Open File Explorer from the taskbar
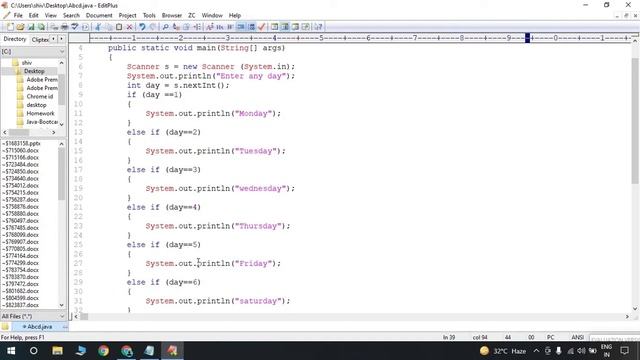Screen dimensions: 640x360 point(57,351)
